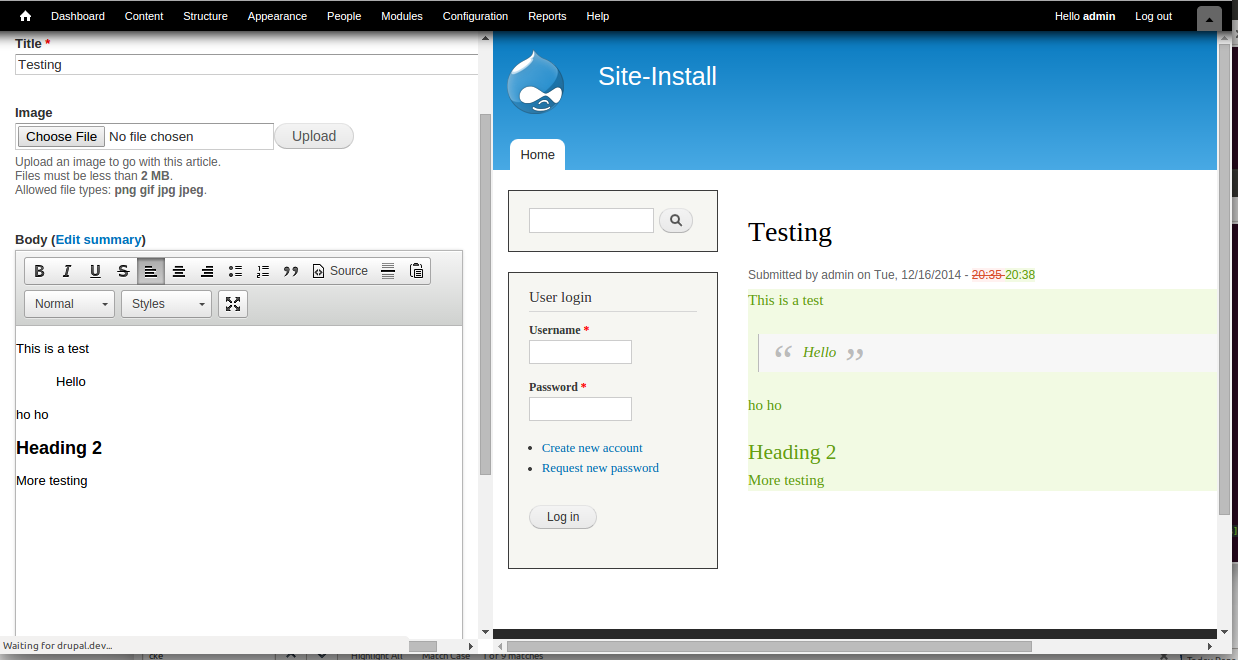Toggle italic formatting in editor toolbar
The height and width of the screenshot is (660, 1238).
(x=67, y=271)
